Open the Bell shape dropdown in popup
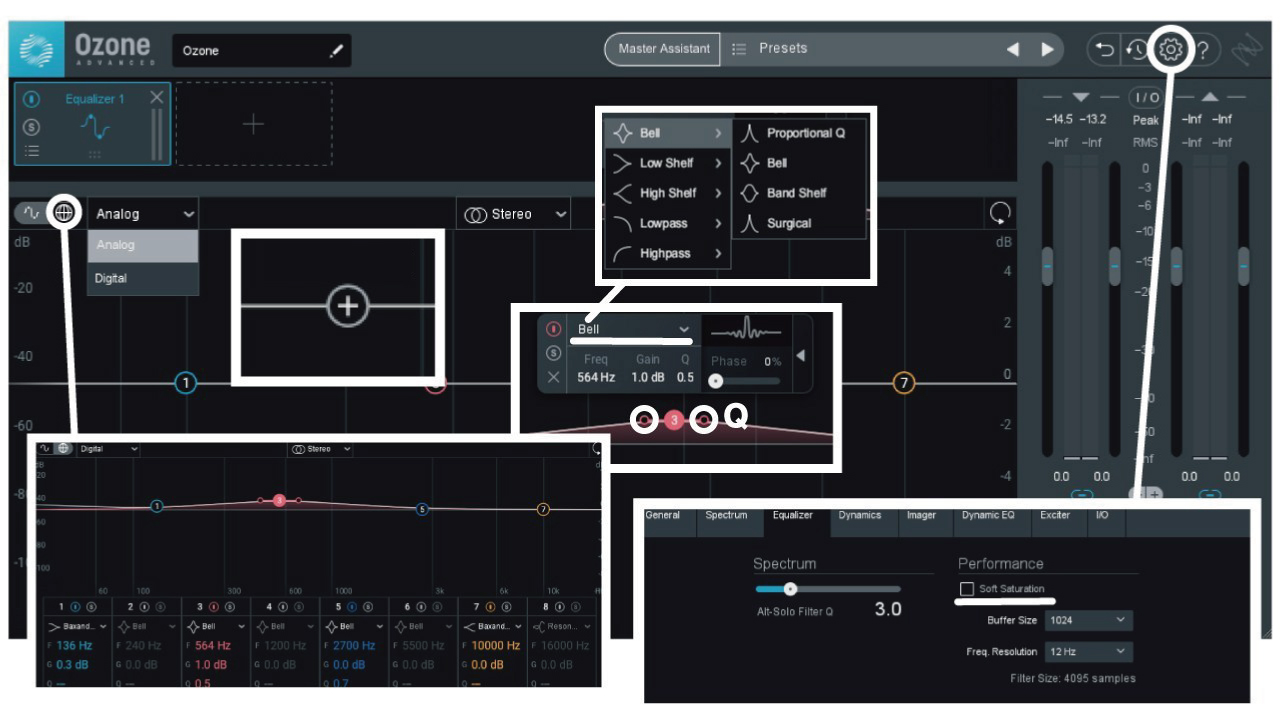The height and width of the screenshot is (720, 1280). pos(633,329)
